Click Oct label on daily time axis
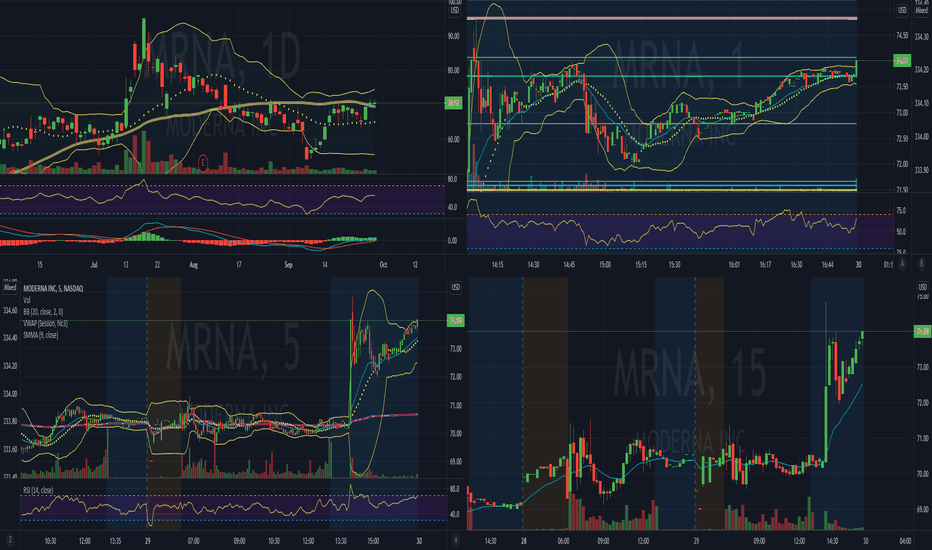Image resolution: width=932 pixels, height=550 pixels. (x=383, y=265)
